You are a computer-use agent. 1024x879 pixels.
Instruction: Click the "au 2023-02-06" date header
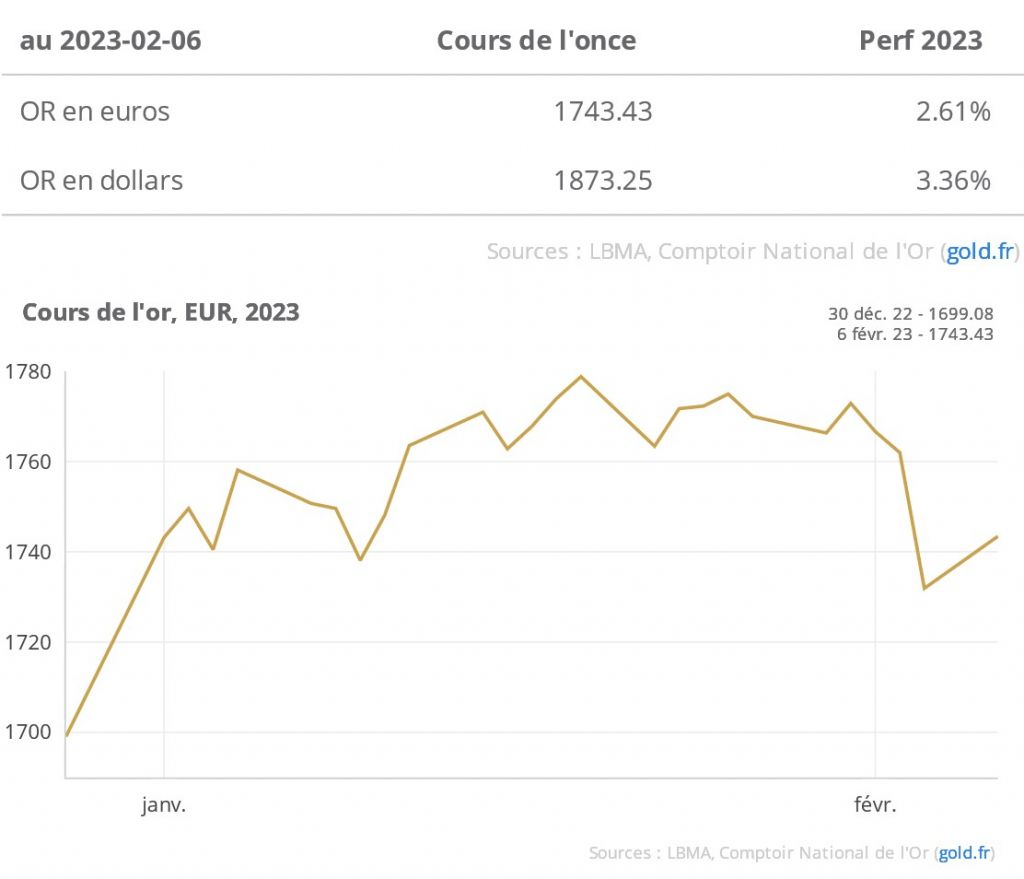[110, 41]
